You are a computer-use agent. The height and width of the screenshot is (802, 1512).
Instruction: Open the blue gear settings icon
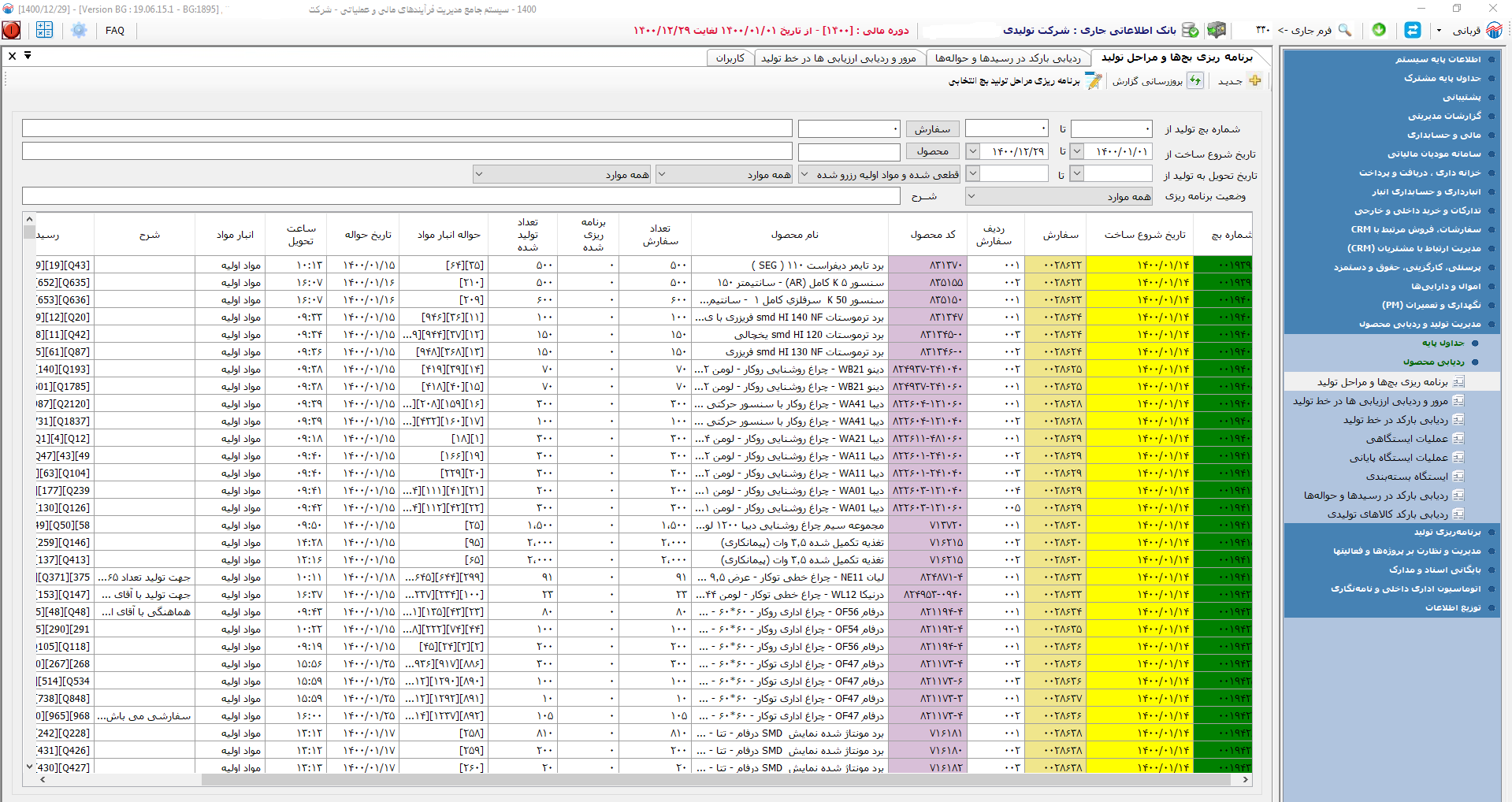pyautogui.click(x=79, y=30)
